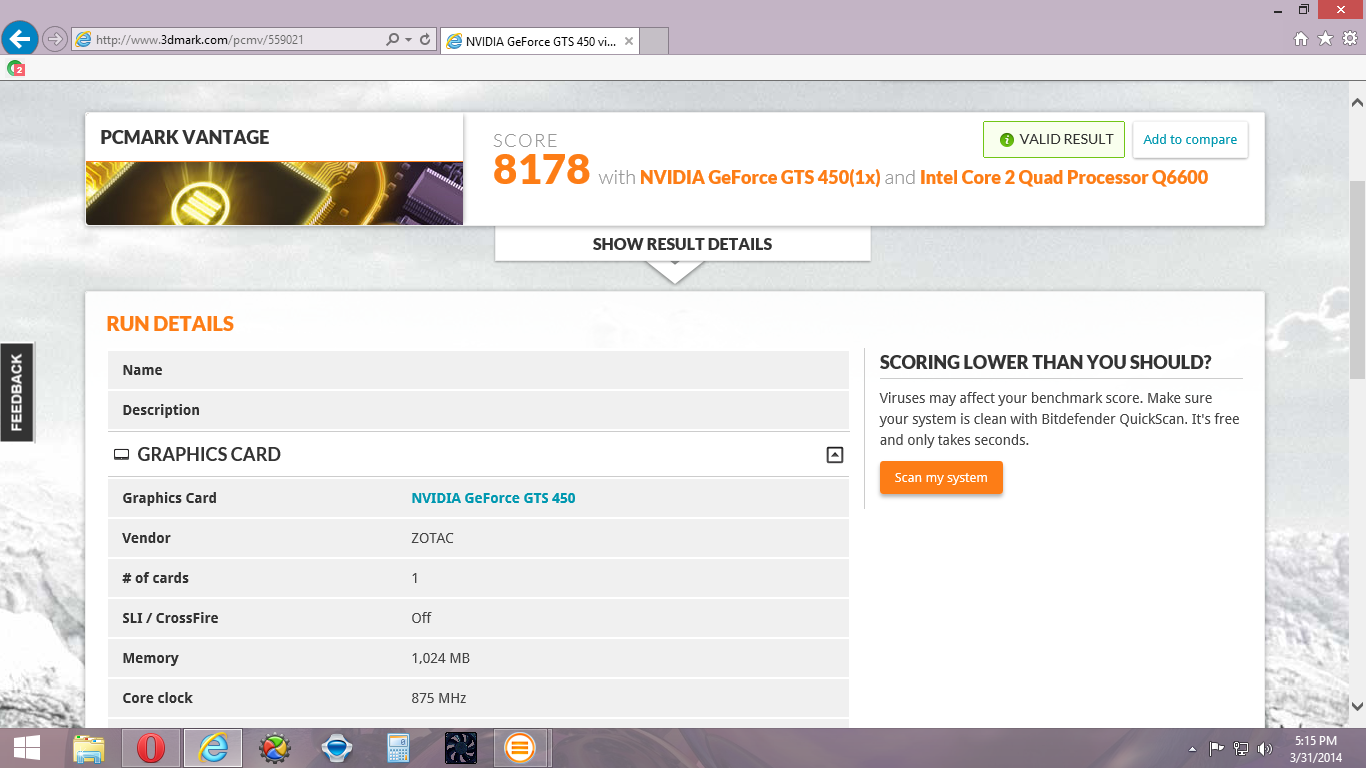Switch to the orange circle taskbar app

tap(520, 748)
